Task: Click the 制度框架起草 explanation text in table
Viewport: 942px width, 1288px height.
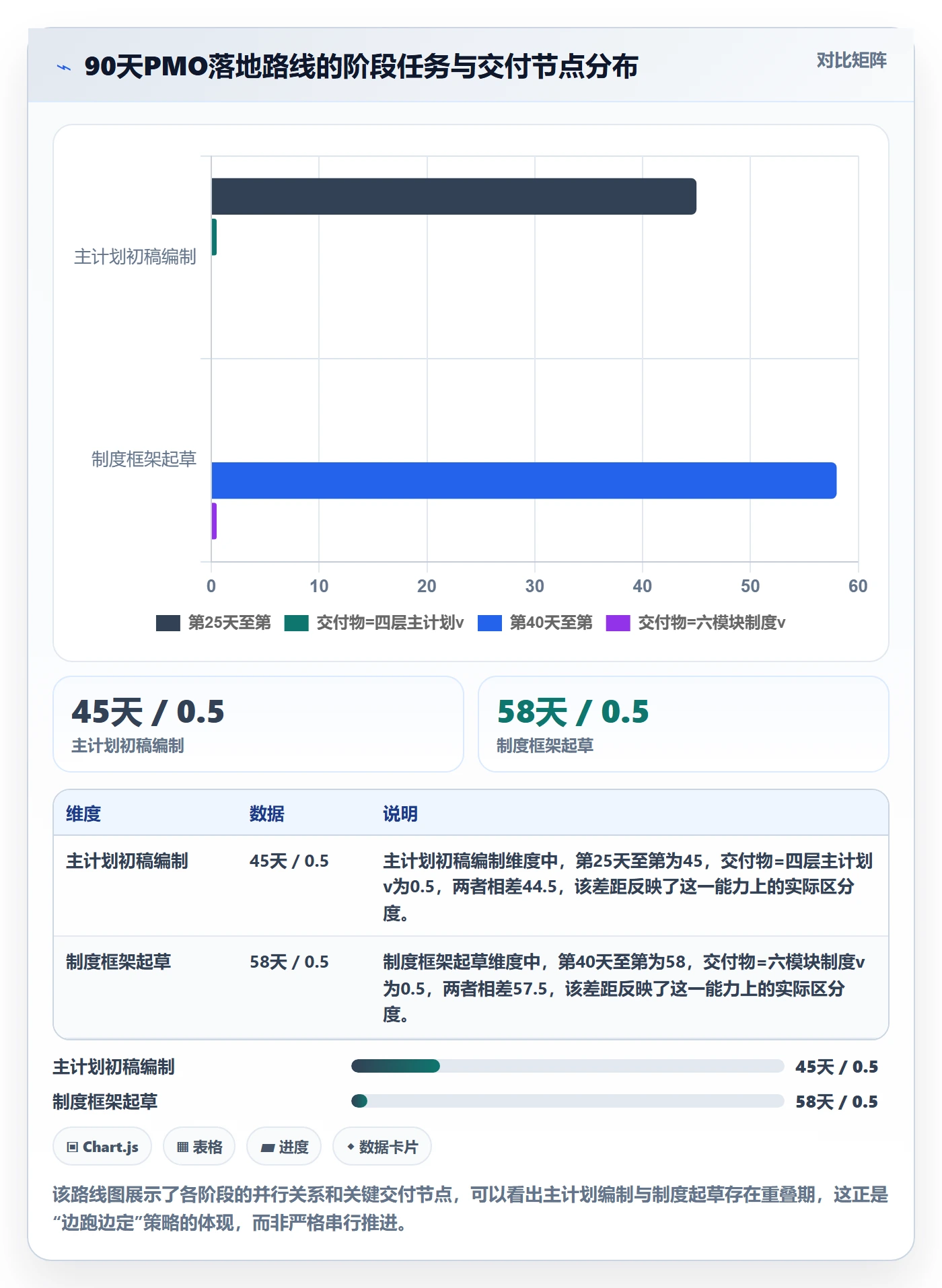Action: click(624, 988)
